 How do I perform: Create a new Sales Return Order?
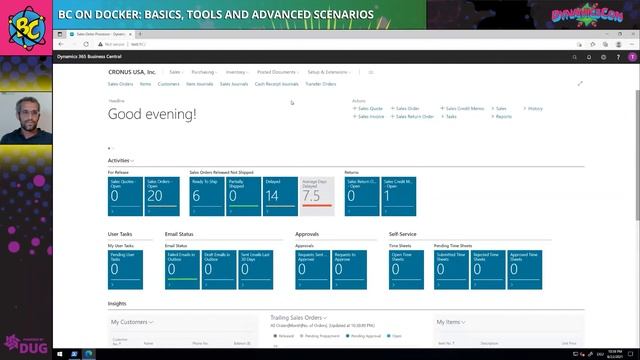click(412, 117)
